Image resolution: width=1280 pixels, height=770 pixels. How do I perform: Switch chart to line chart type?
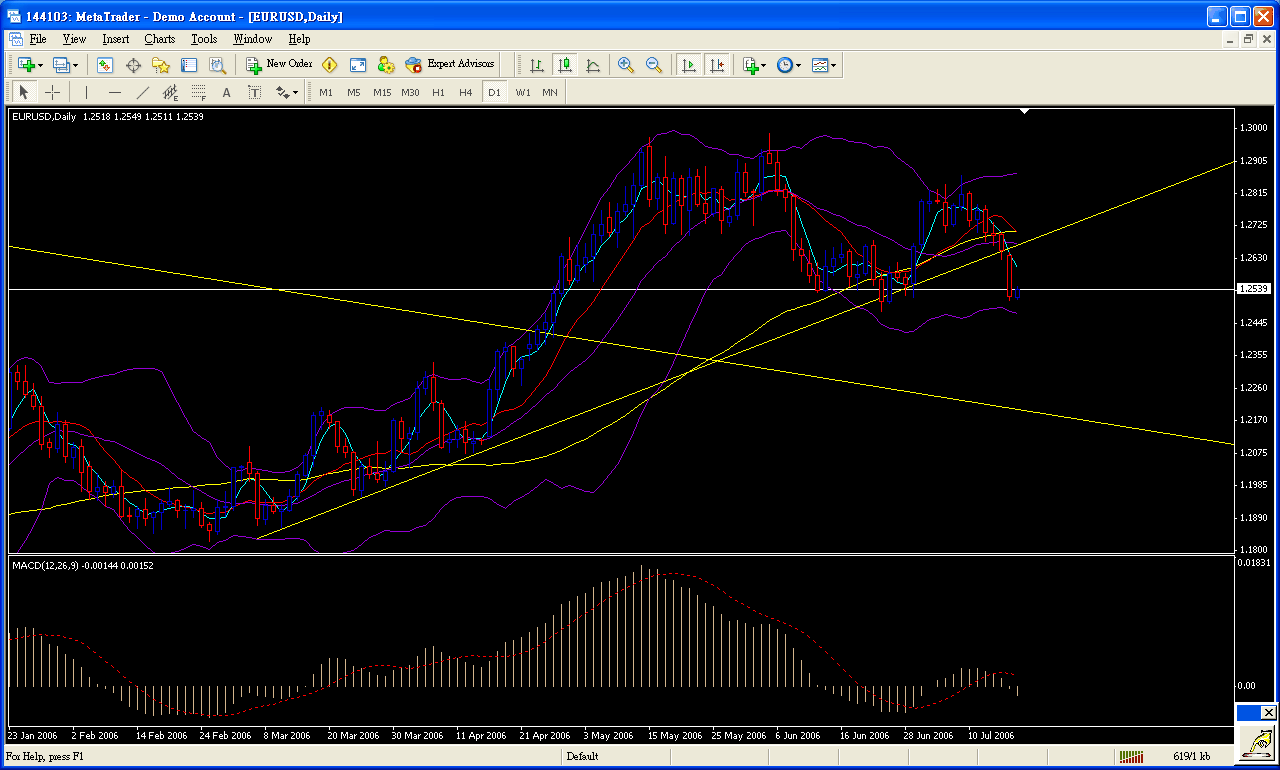point(593,65)
